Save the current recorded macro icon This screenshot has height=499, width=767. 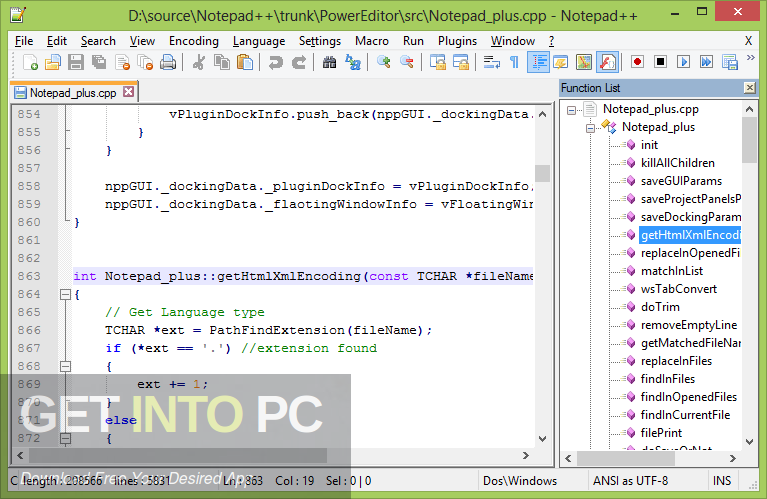coord(730,62)
